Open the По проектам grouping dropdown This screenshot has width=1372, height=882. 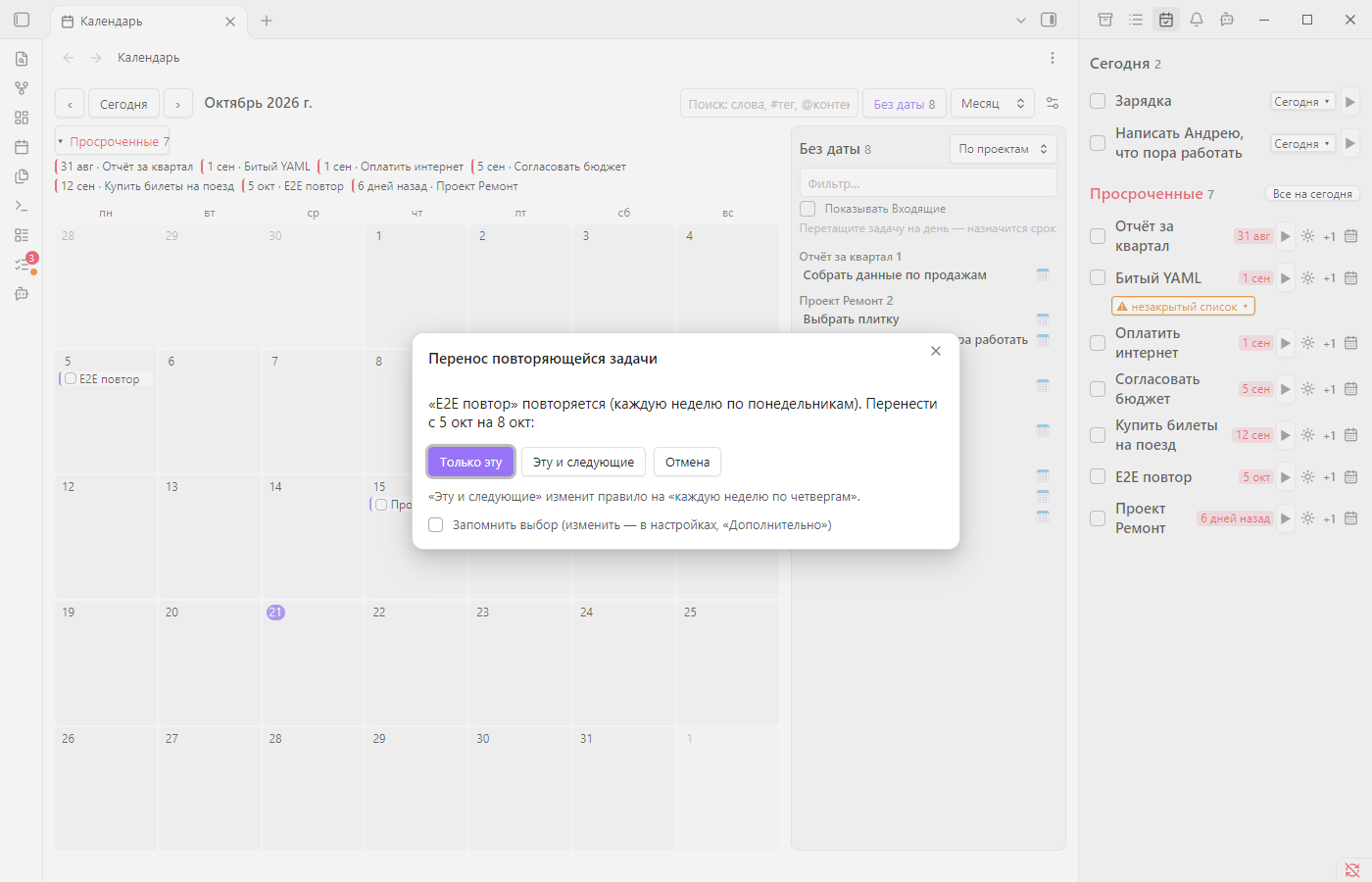[1004, 149]
